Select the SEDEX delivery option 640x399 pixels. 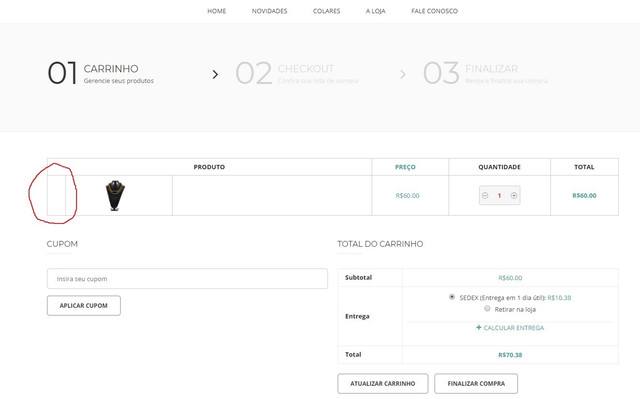(x=452, y=297)
